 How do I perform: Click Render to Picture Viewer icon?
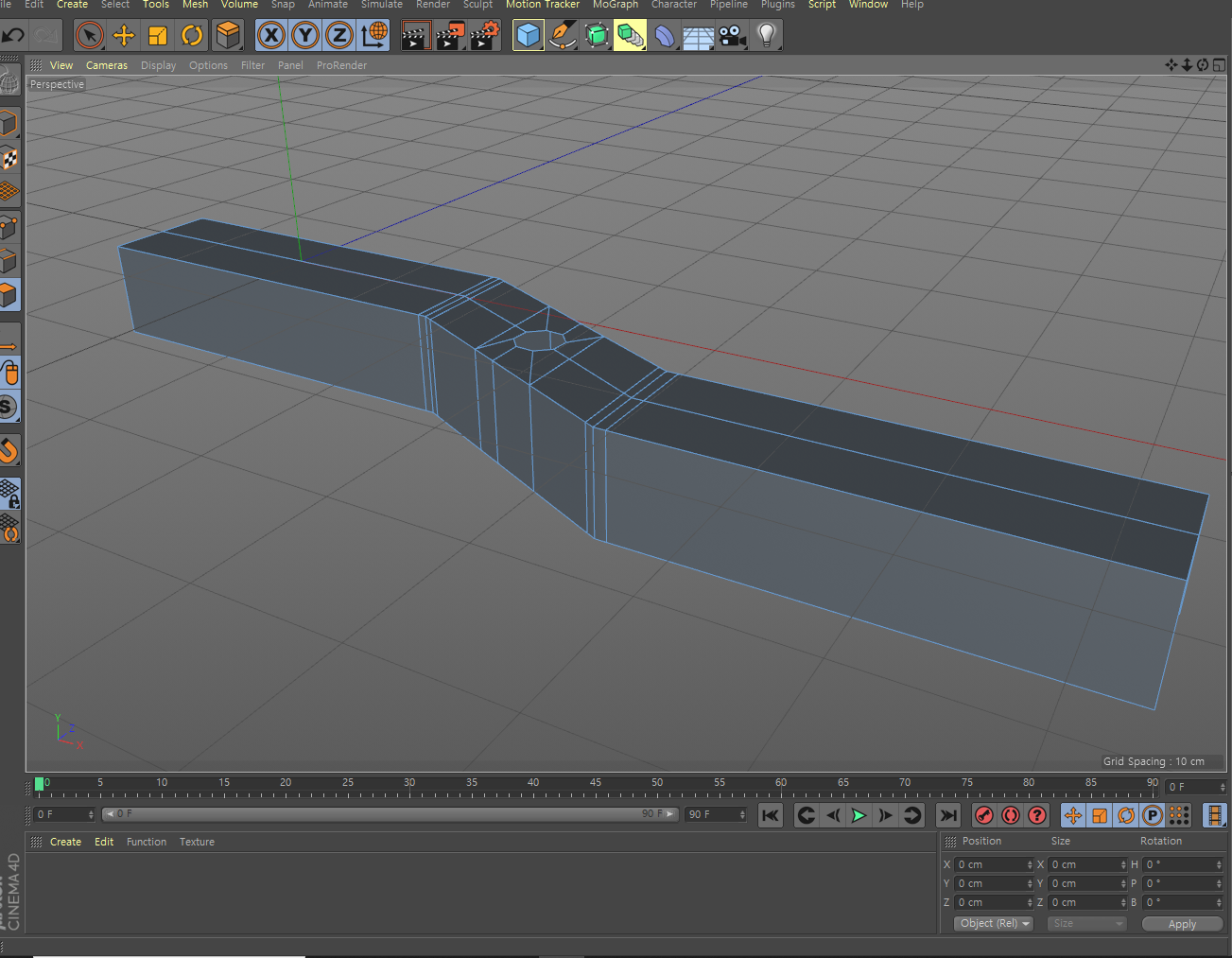pos(450,36)
